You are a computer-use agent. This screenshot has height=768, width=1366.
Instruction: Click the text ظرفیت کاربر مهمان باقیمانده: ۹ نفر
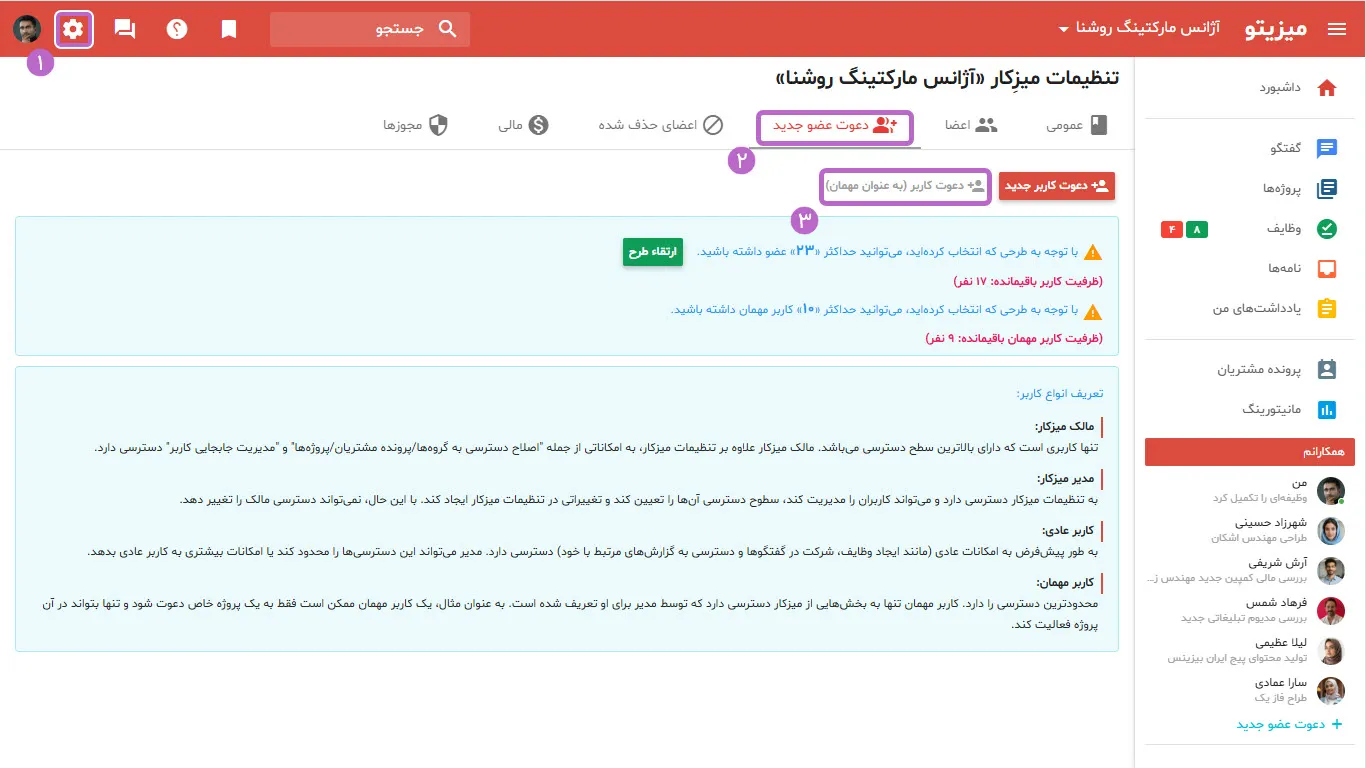tap(1015, 339)
